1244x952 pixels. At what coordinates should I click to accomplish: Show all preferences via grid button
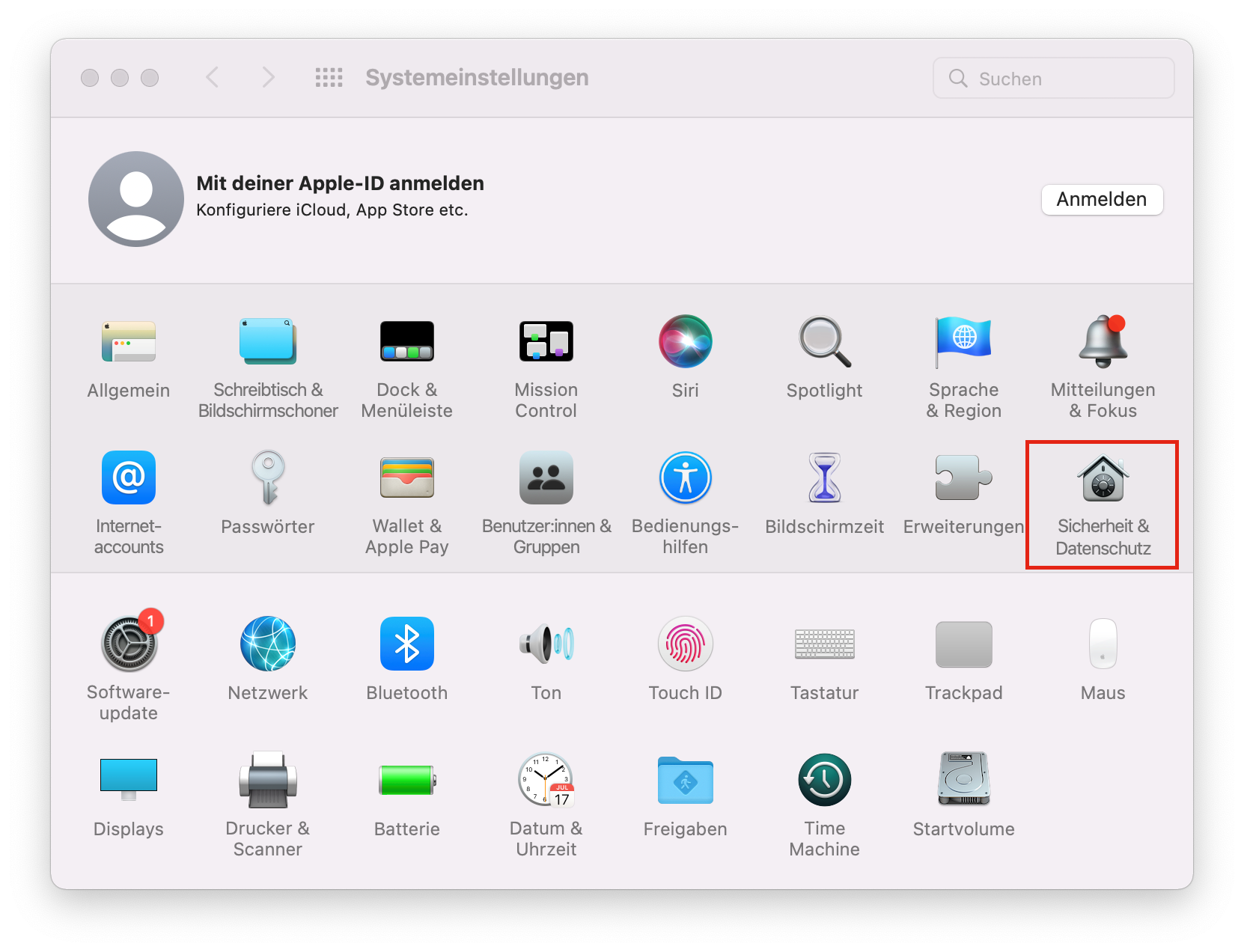329,77
